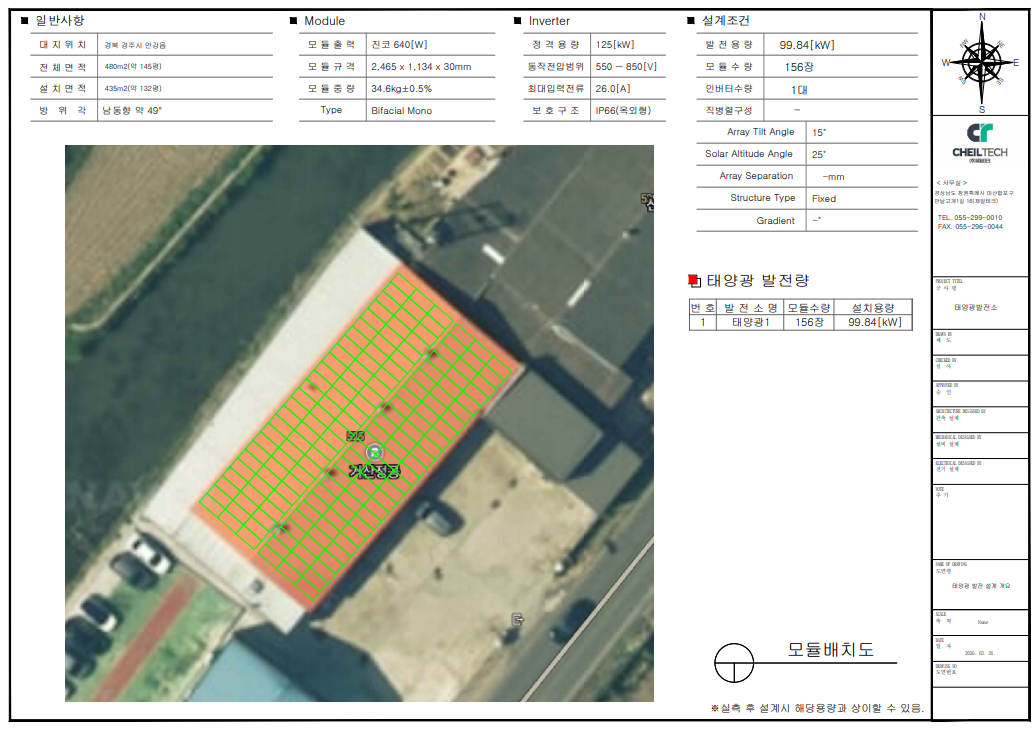Select the 모듈수량 156장 cell in 설계조건

(x=795, y=67)
